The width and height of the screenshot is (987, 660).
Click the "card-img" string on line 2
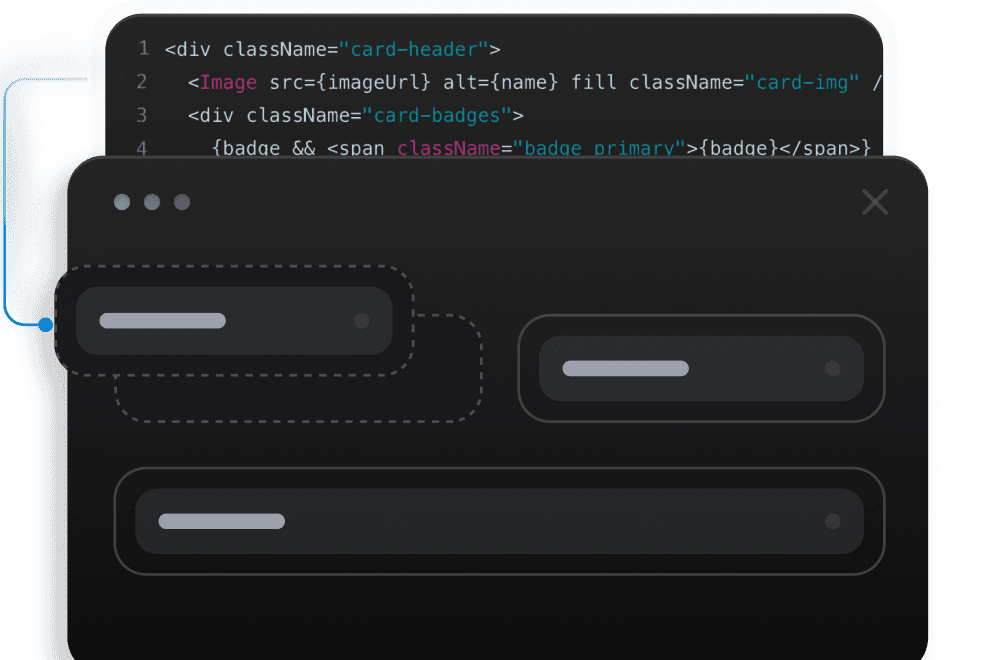click(x=802, y=82)
